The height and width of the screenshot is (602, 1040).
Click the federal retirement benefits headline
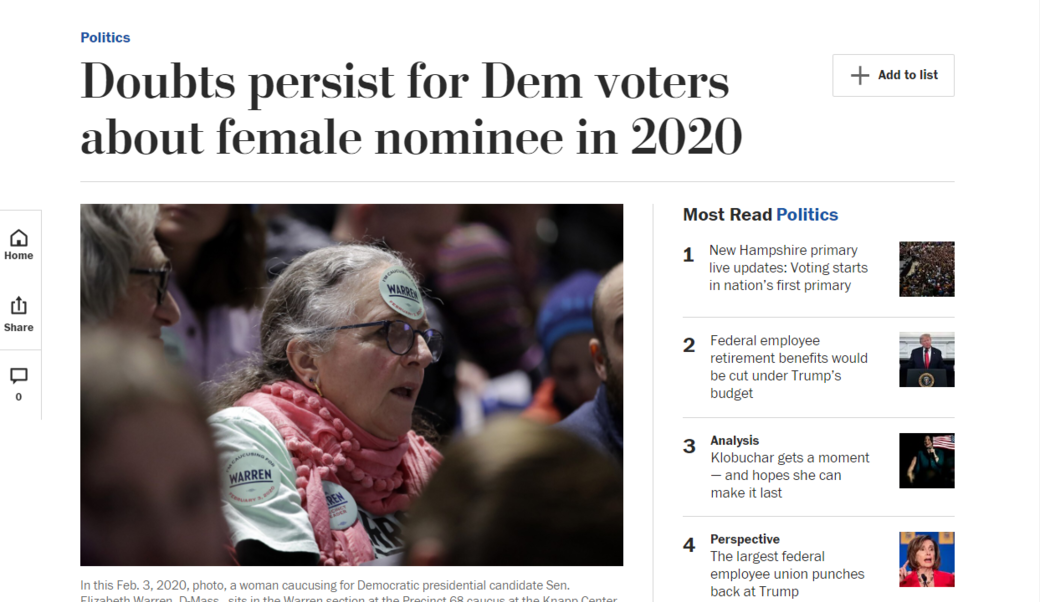tap(788, 366)
